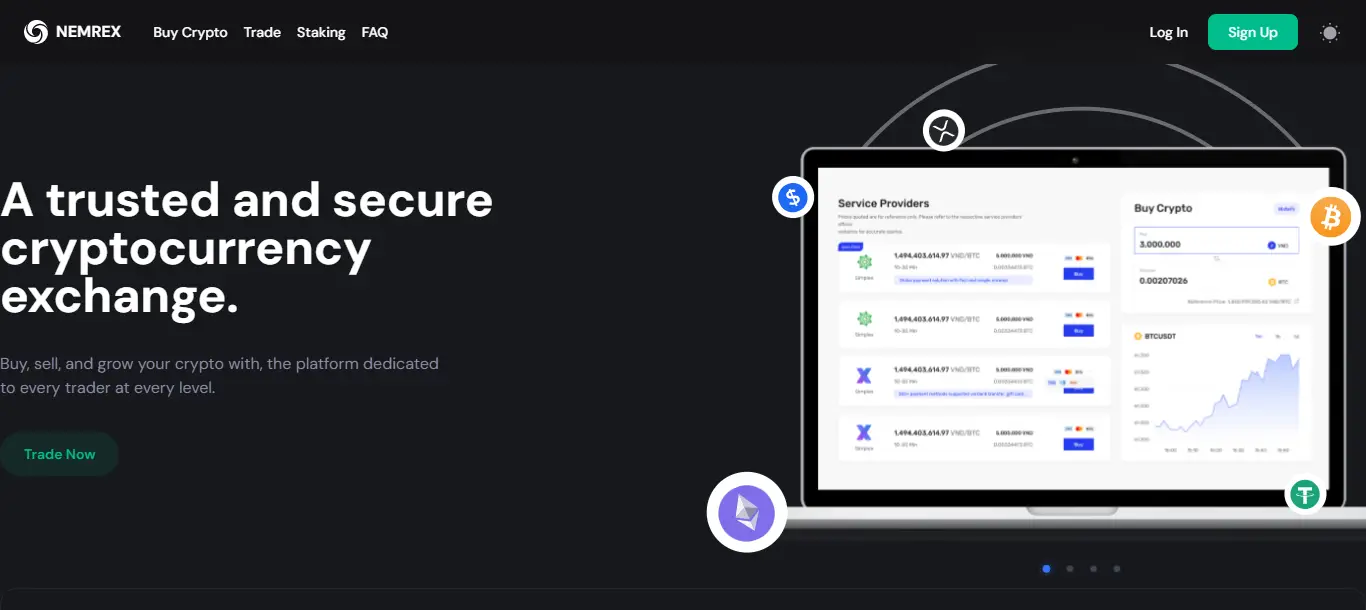
Task: Select the fourth carousel slide dot
Action: pyautogui.click(x=1117, y=569)
